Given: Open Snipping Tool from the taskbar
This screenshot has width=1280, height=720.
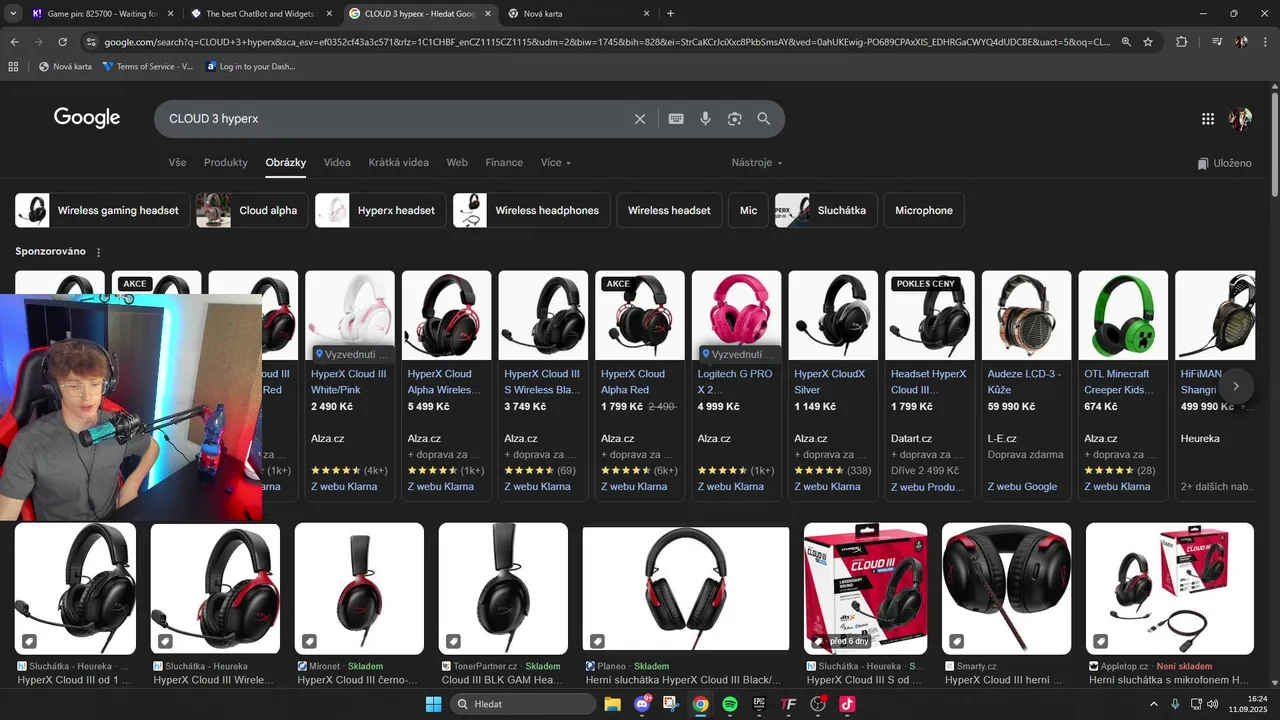Looking at the screenshot, I should pos(671,704).
